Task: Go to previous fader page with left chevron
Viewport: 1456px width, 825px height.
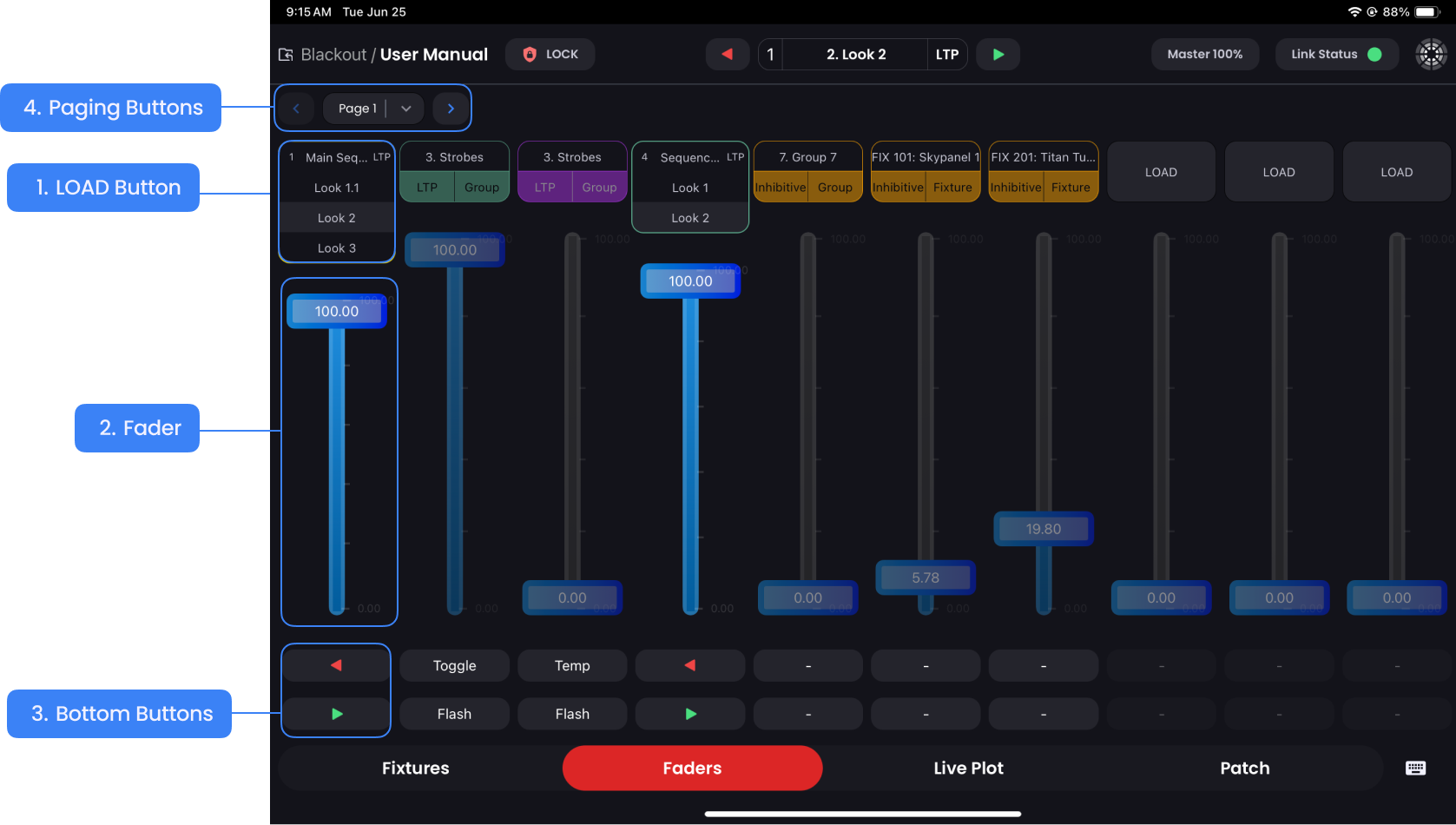Action: [x=296, y=109]
